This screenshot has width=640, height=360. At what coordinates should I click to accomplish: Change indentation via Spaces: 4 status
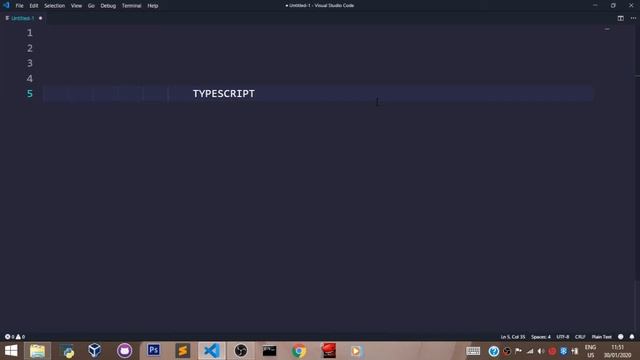click(x=540, y=337)
